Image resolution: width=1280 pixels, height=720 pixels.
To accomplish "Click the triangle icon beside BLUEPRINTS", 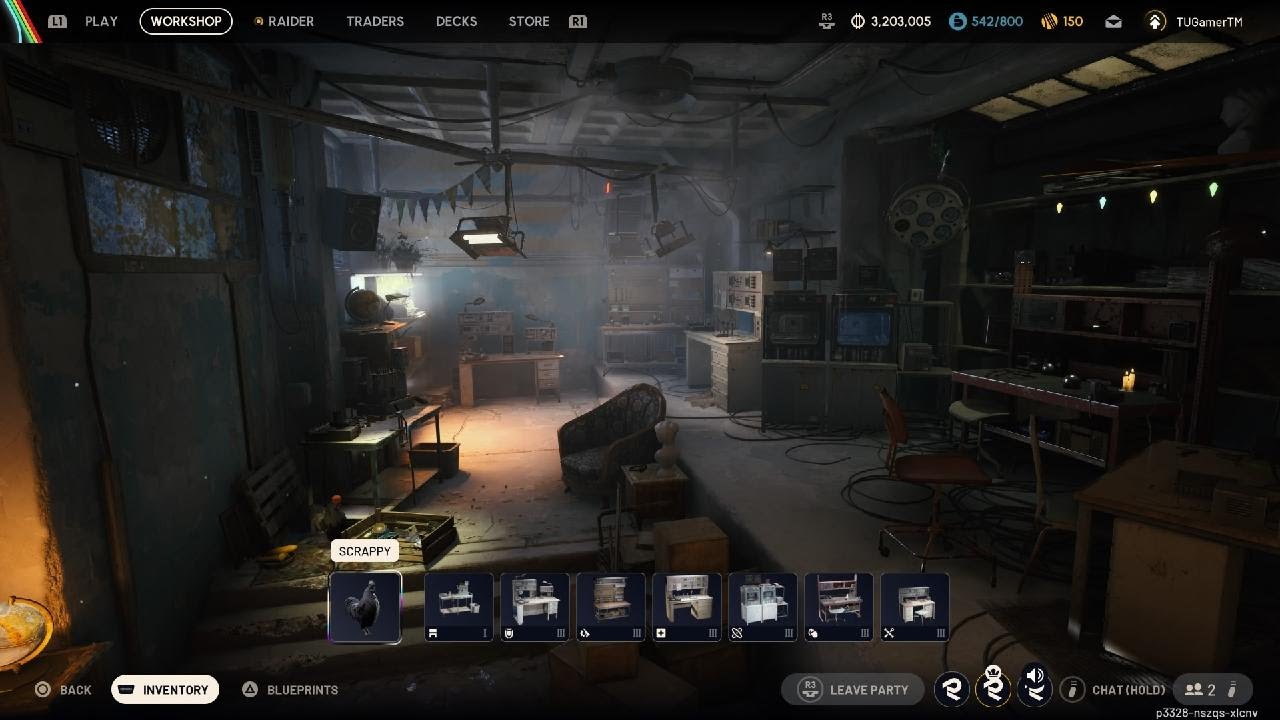I will pyautogui.click(x=251, y=689).
